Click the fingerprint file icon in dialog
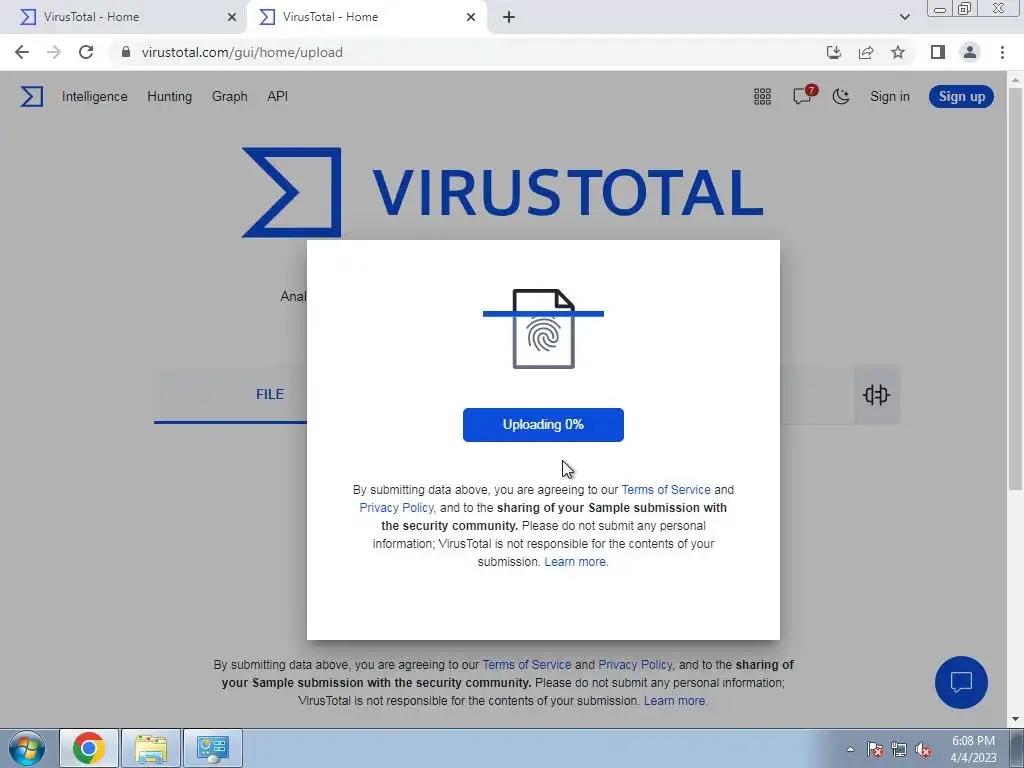This screenshot has width=1024, height=768. pyautogui.click(x=543, y=329)
